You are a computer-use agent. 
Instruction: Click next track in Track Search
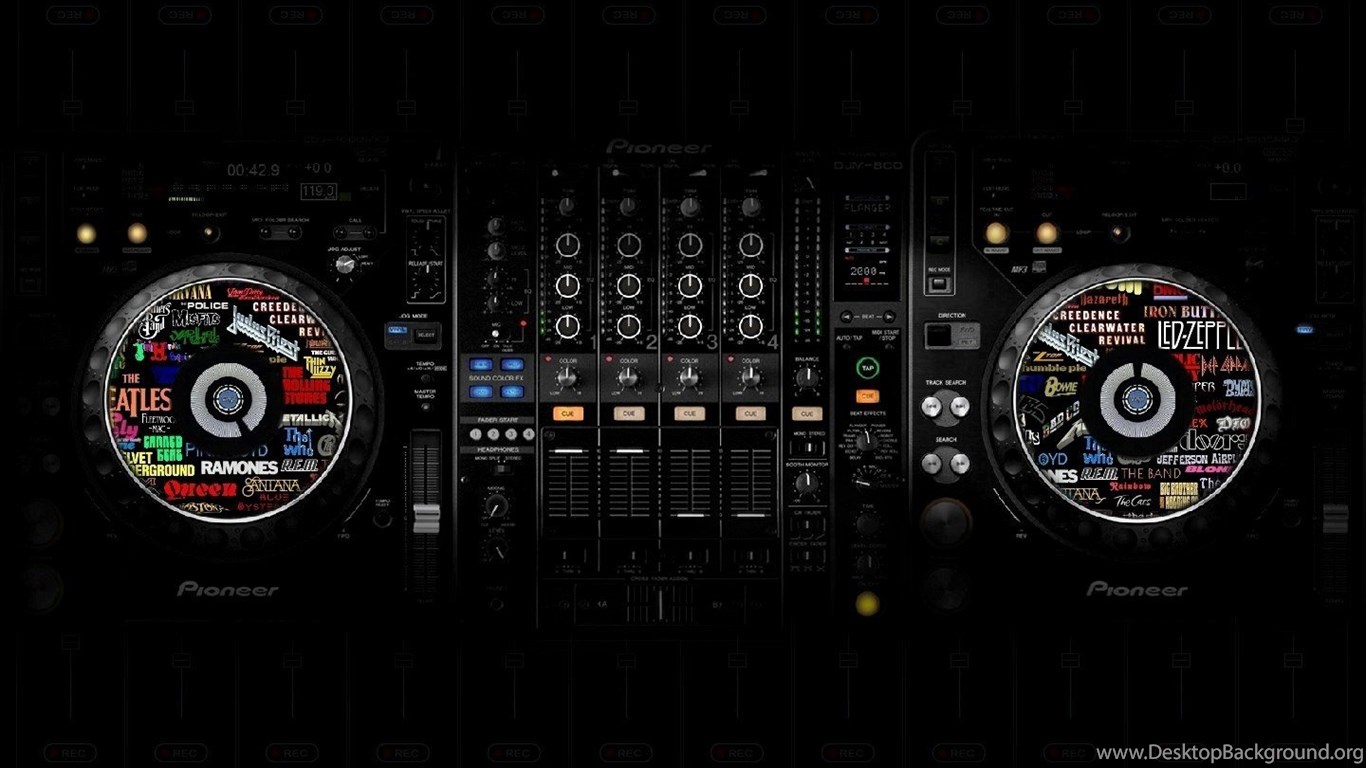pyautogui.click(x=959, y=406)
